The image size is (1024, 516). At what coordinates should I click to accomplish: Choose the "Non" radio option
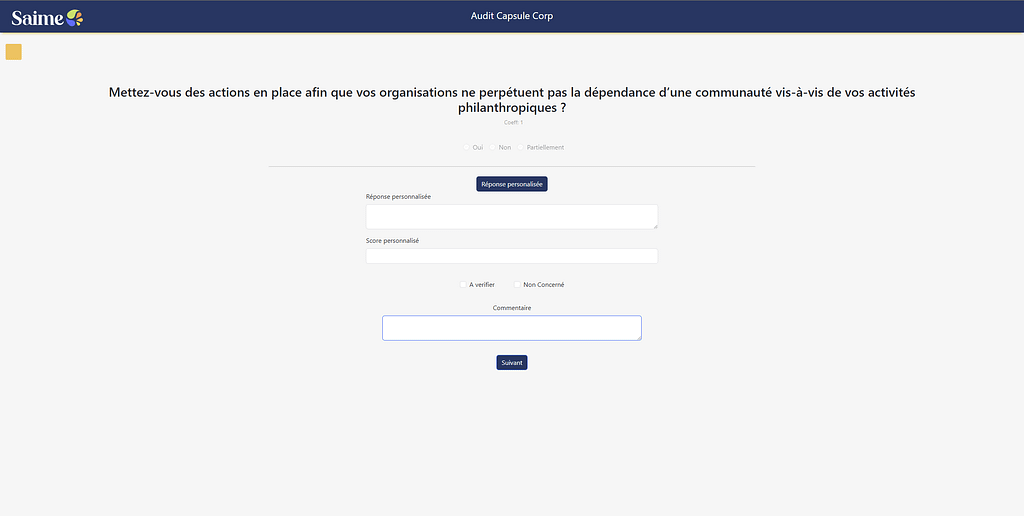pos(493,147)
